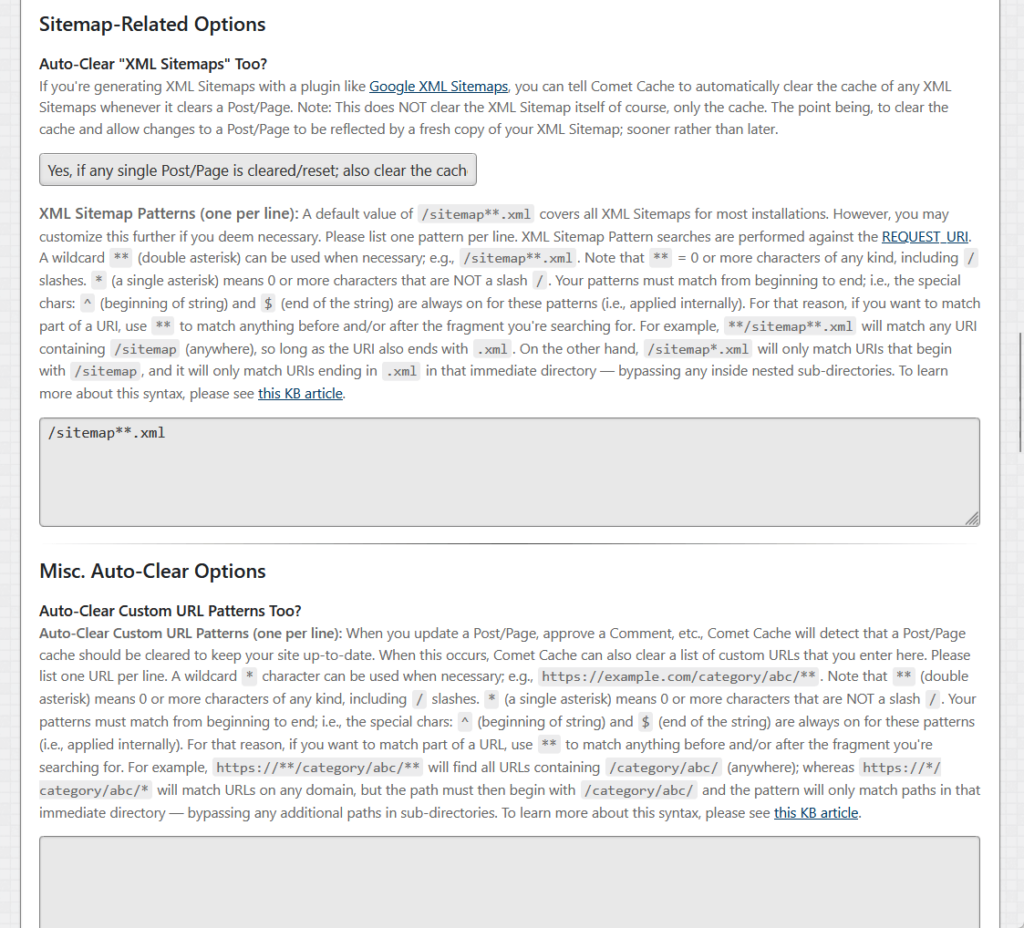Screen dimensions: 1024x928
Task: Focus the empty Custom URL Patterns textarea
Action: pyautogui.click(x=509, y=882)
